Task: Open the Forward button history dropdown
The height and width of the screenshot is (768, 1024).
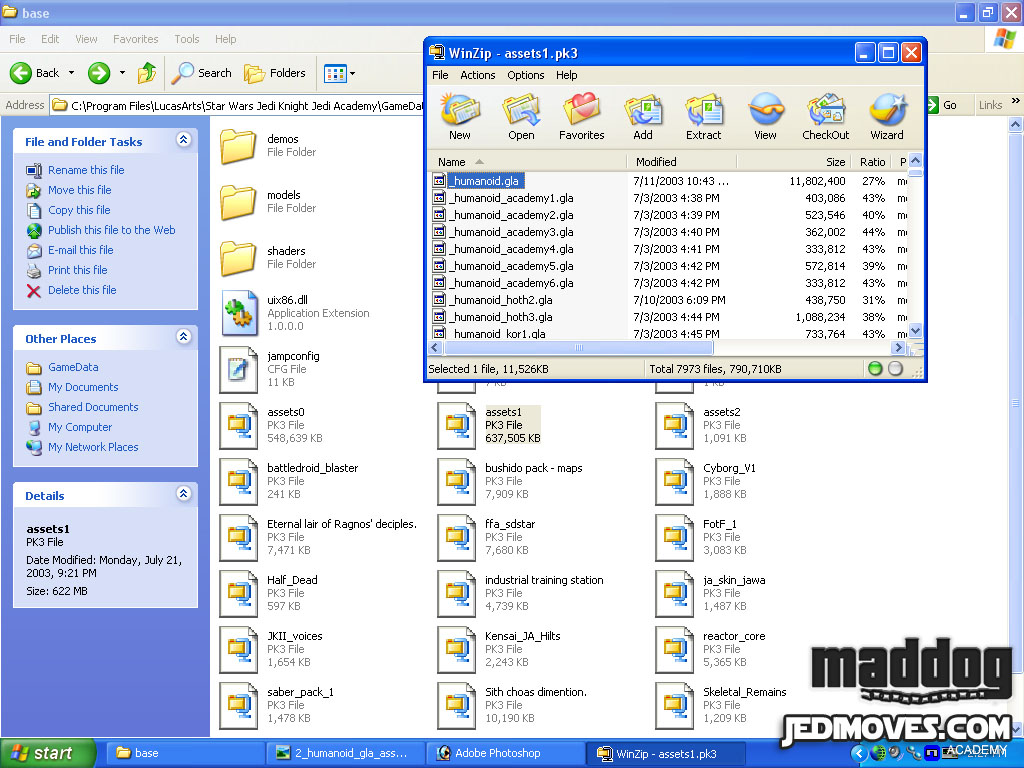Action: coord(122,73)
